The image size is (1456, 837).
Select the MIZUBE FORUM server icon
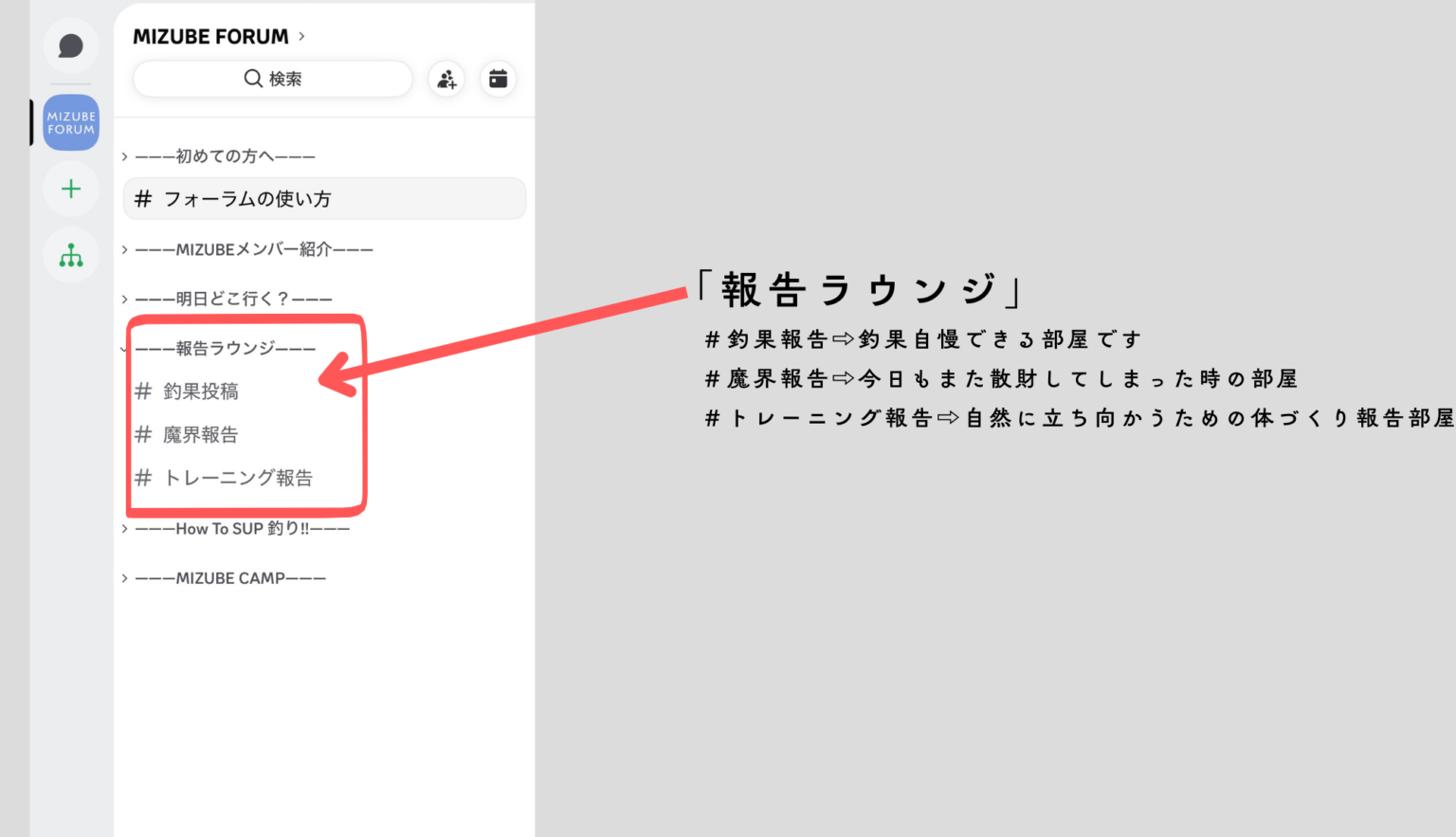coord(71,122)
